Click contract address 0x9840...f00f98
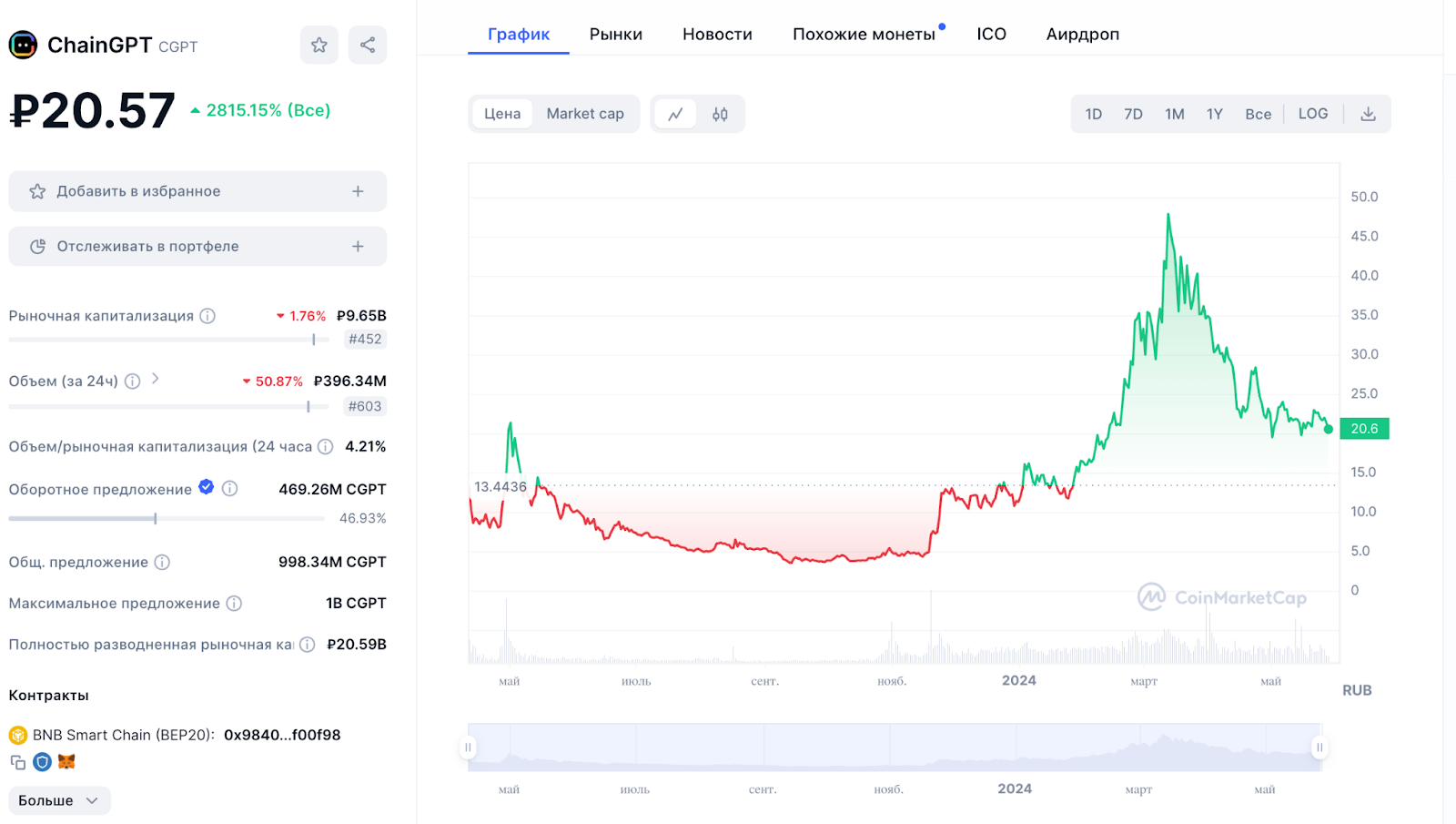 click(282, 735)
